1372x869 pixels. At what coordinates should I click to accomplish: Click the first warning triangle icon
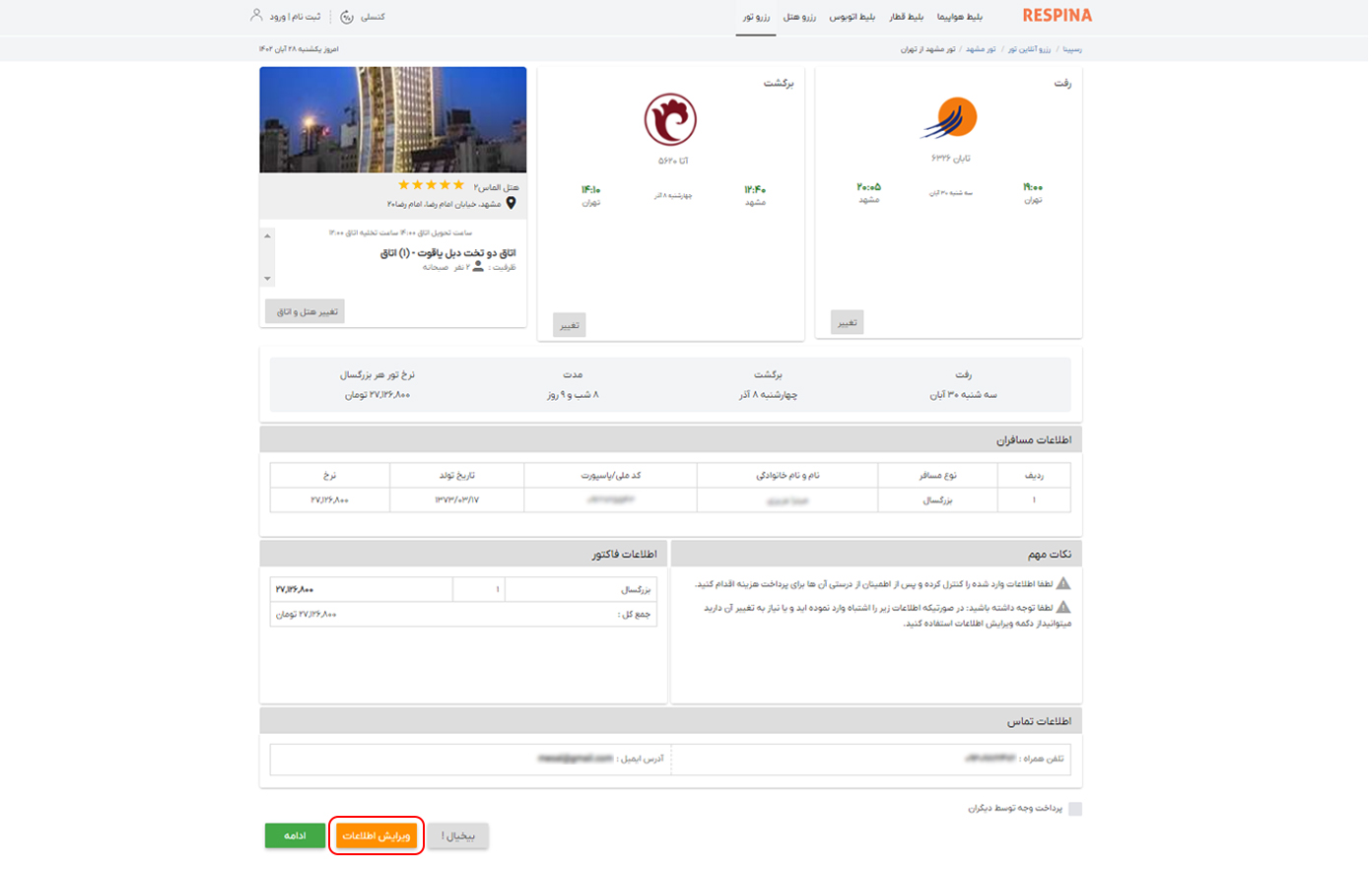point(1063,583)
